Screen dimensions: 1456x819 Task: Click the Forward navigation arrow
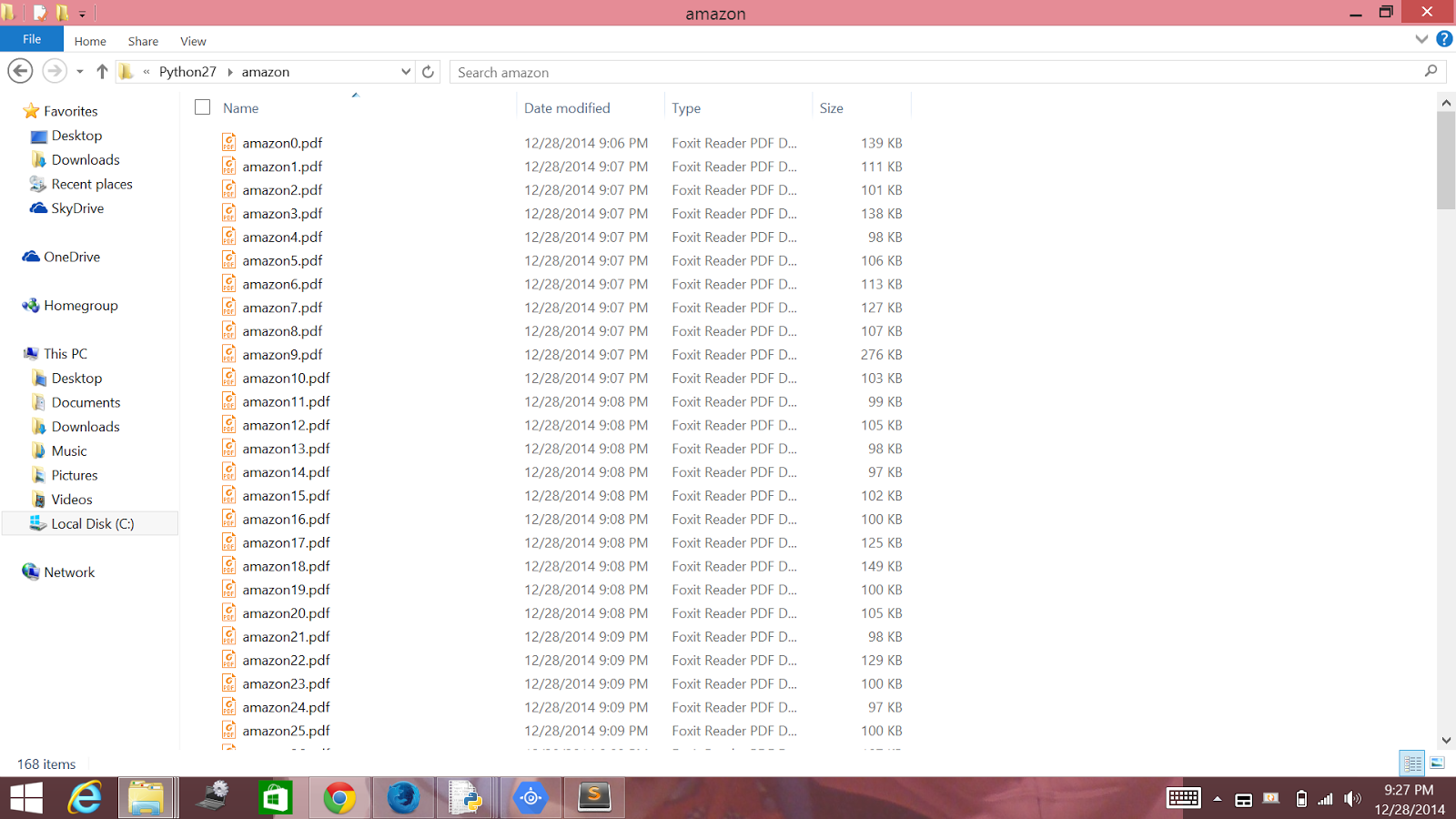coord(55,71)
